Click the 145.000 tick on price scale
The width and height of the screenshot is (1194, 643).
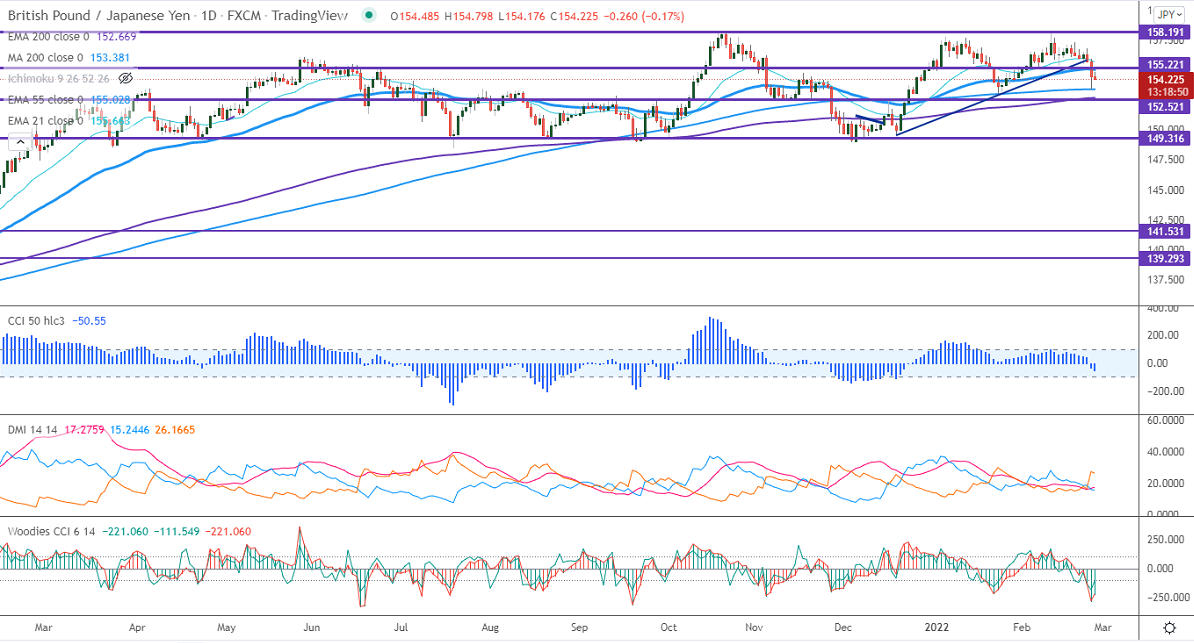coord(1166,190)
